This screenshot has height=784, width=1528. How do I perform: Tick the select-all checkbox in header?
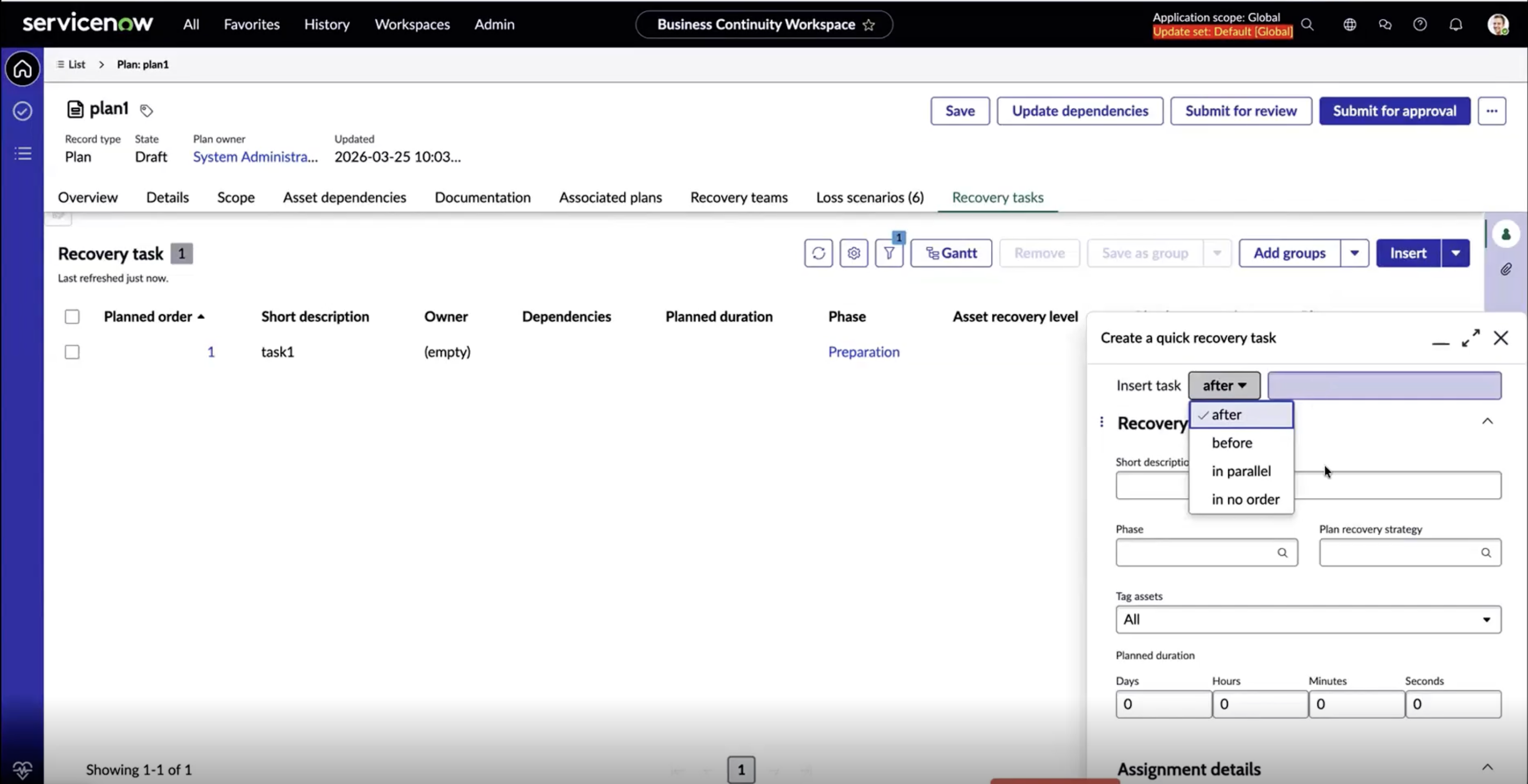coord(72,317)
